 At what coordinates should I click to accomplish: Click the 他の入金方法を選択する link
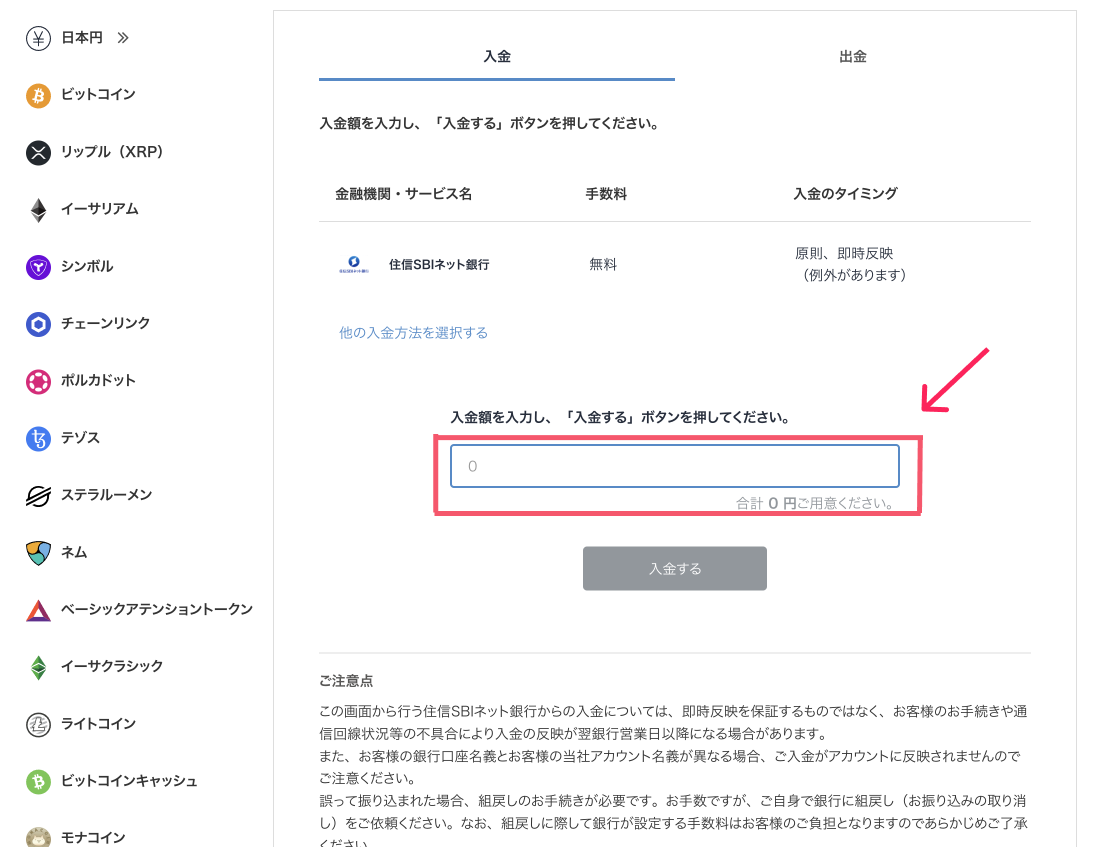click(x=413, y=333)
